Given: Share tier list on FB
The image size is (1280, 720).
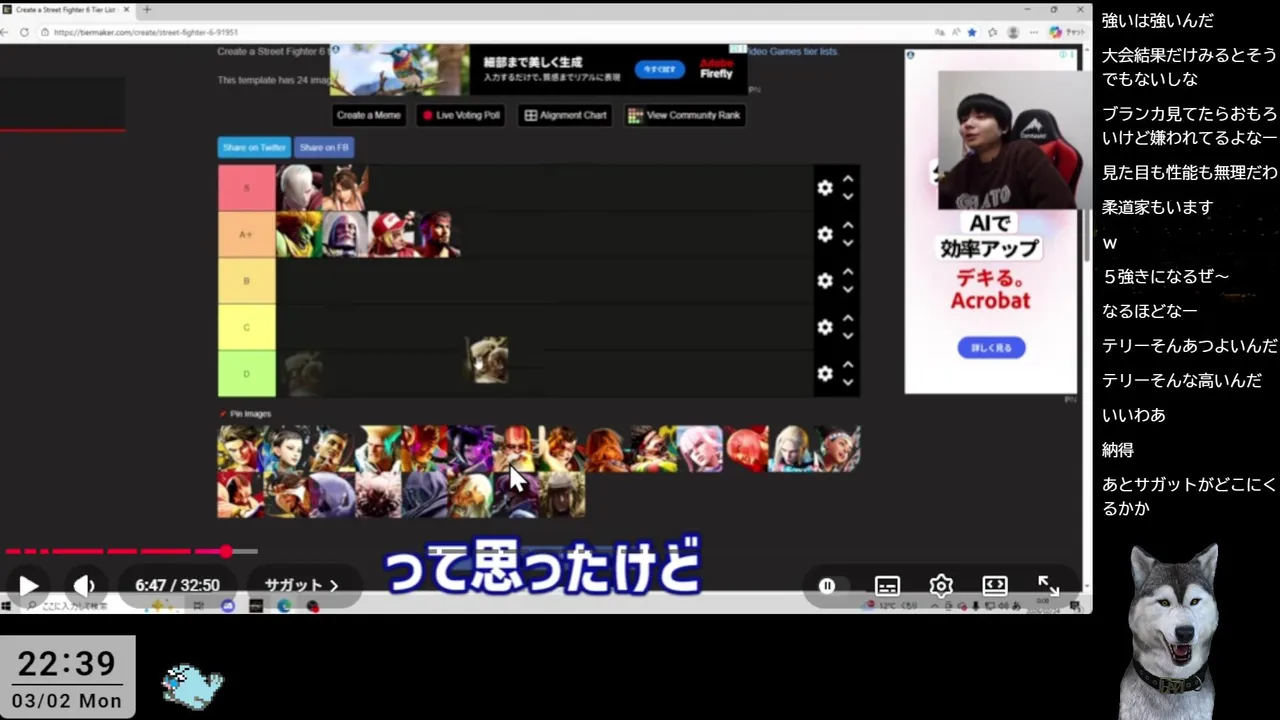Looking at the screenshot, I should (x=324, y=147).
